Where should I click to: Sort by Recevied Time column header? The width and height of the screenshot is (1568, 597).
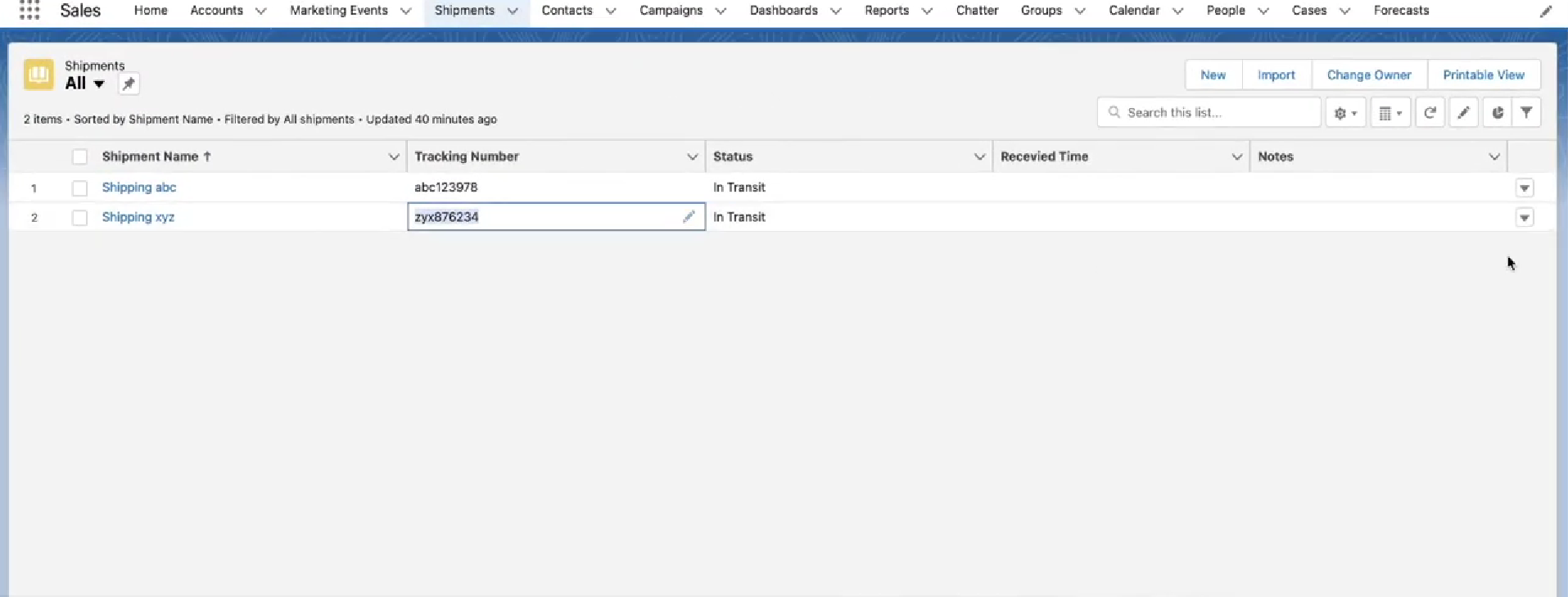tap(1044, 156)
